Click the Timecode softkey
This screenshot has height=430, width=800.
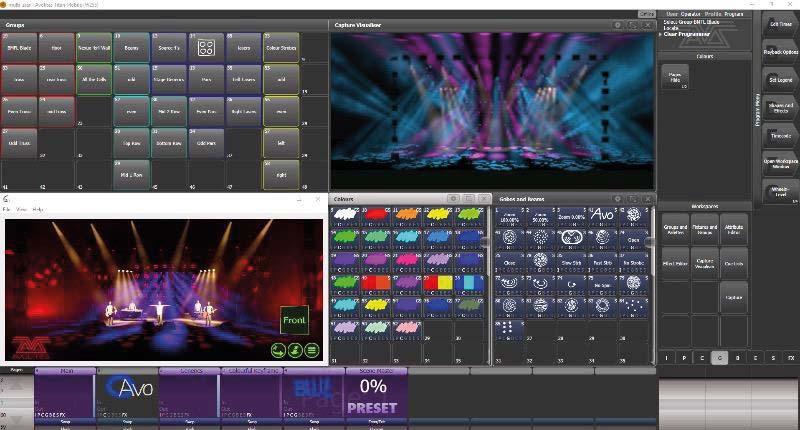pyautogui.click(x=781, y=136)
